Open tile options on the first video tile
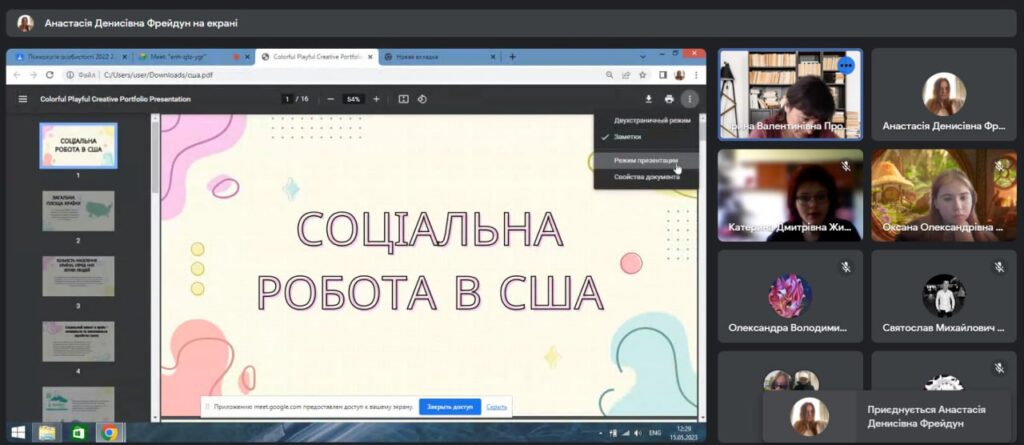Viewport: 1024px width, 445px height. pyautogui.click(x=846, y=66)
